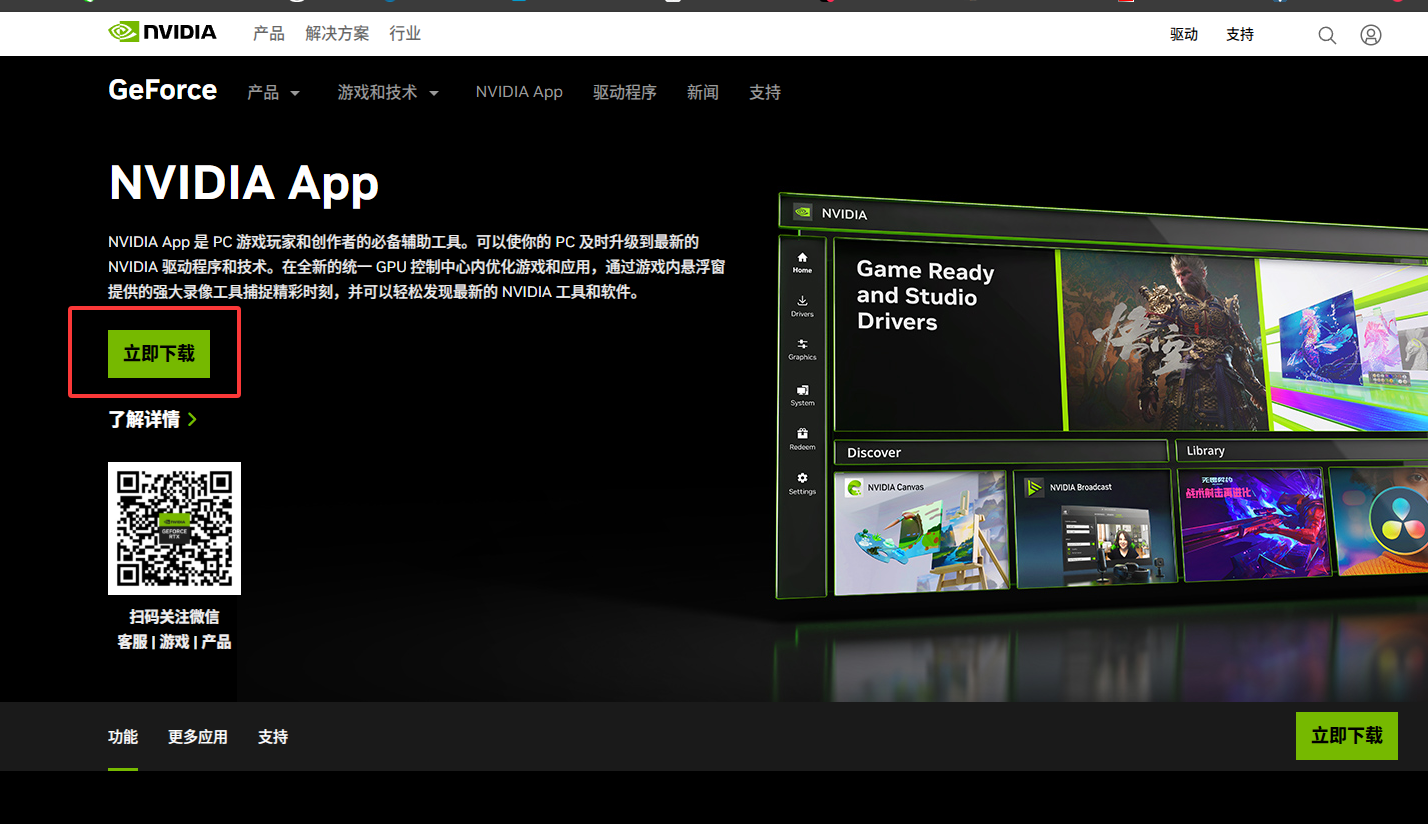Image resolution: width=1428 pixels, height=824 pixels.
Task: Switch to the 更多应用 tab
Action: tap(198, 737)
